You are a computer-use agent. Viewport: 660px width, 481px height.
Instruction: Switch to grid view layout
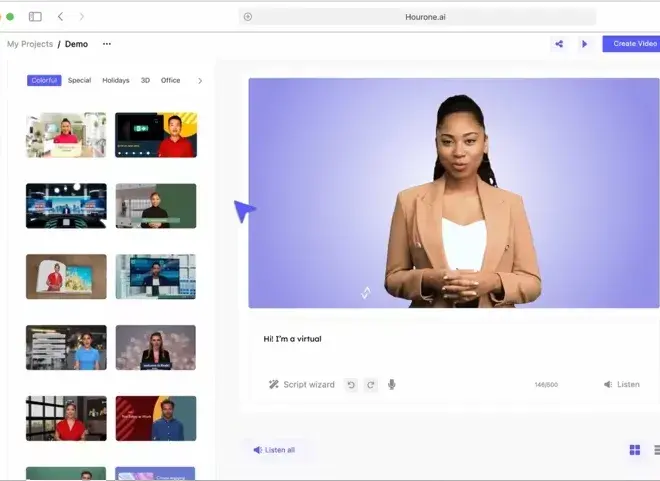pos(634,450)
